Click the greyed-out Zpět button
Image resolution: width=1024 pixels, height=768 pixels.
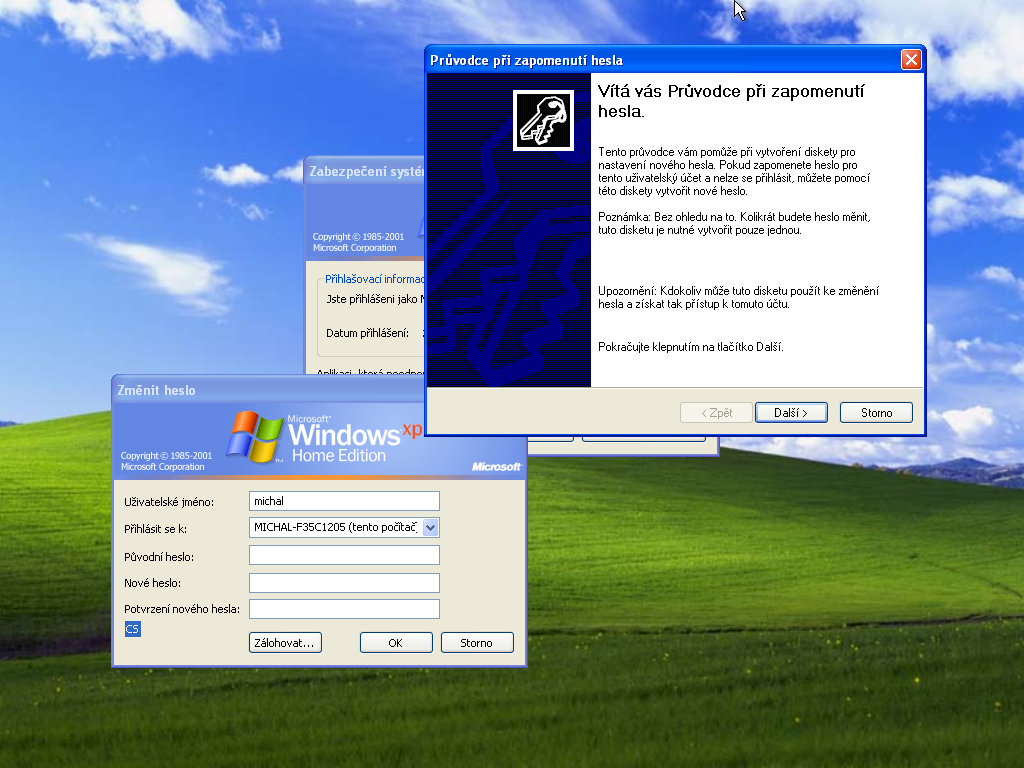pyautogui.click(x=716, y=413)
